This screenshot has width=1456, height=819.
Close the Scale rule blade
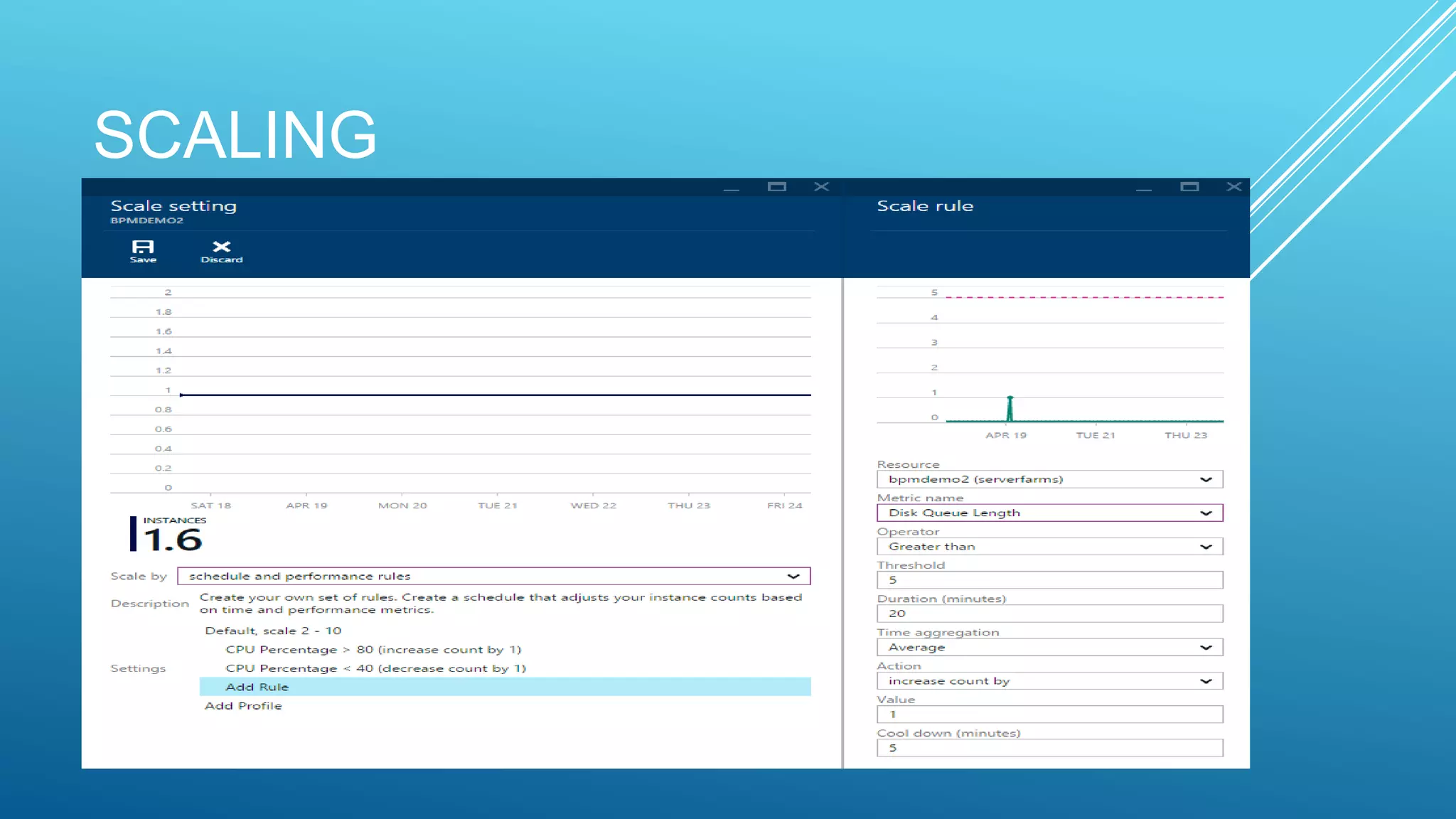click(x=1233, y=187)
